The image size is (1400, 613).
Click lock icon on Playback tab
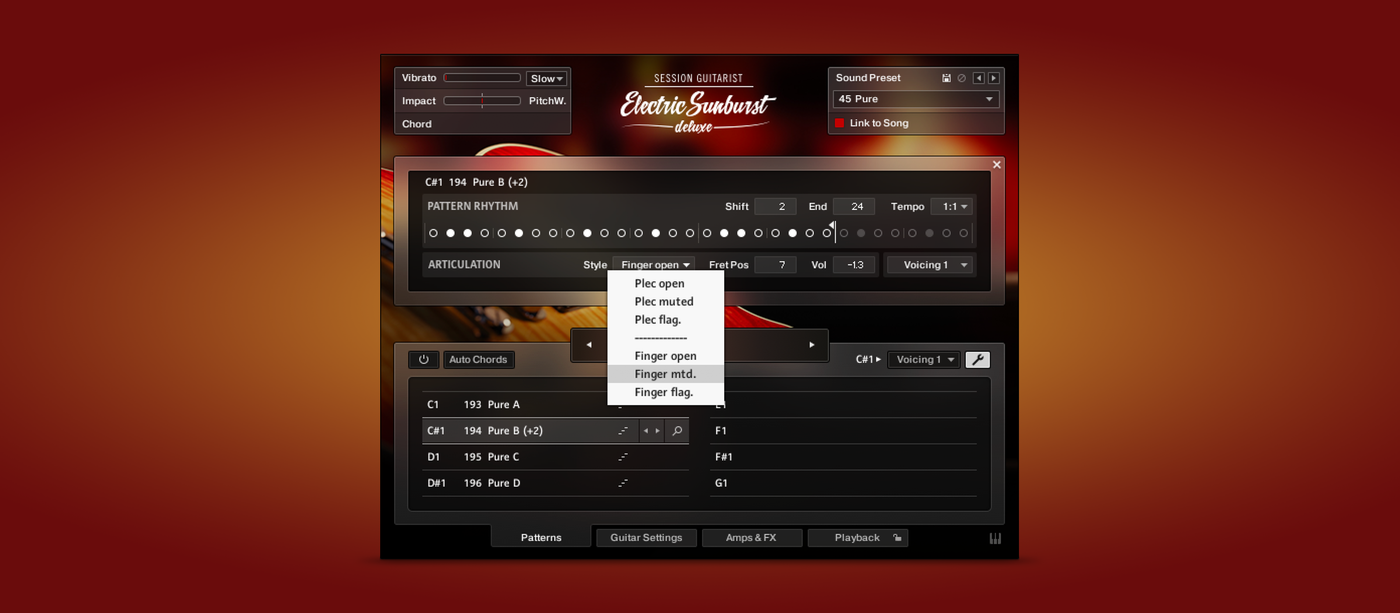(x=897, y=538)
